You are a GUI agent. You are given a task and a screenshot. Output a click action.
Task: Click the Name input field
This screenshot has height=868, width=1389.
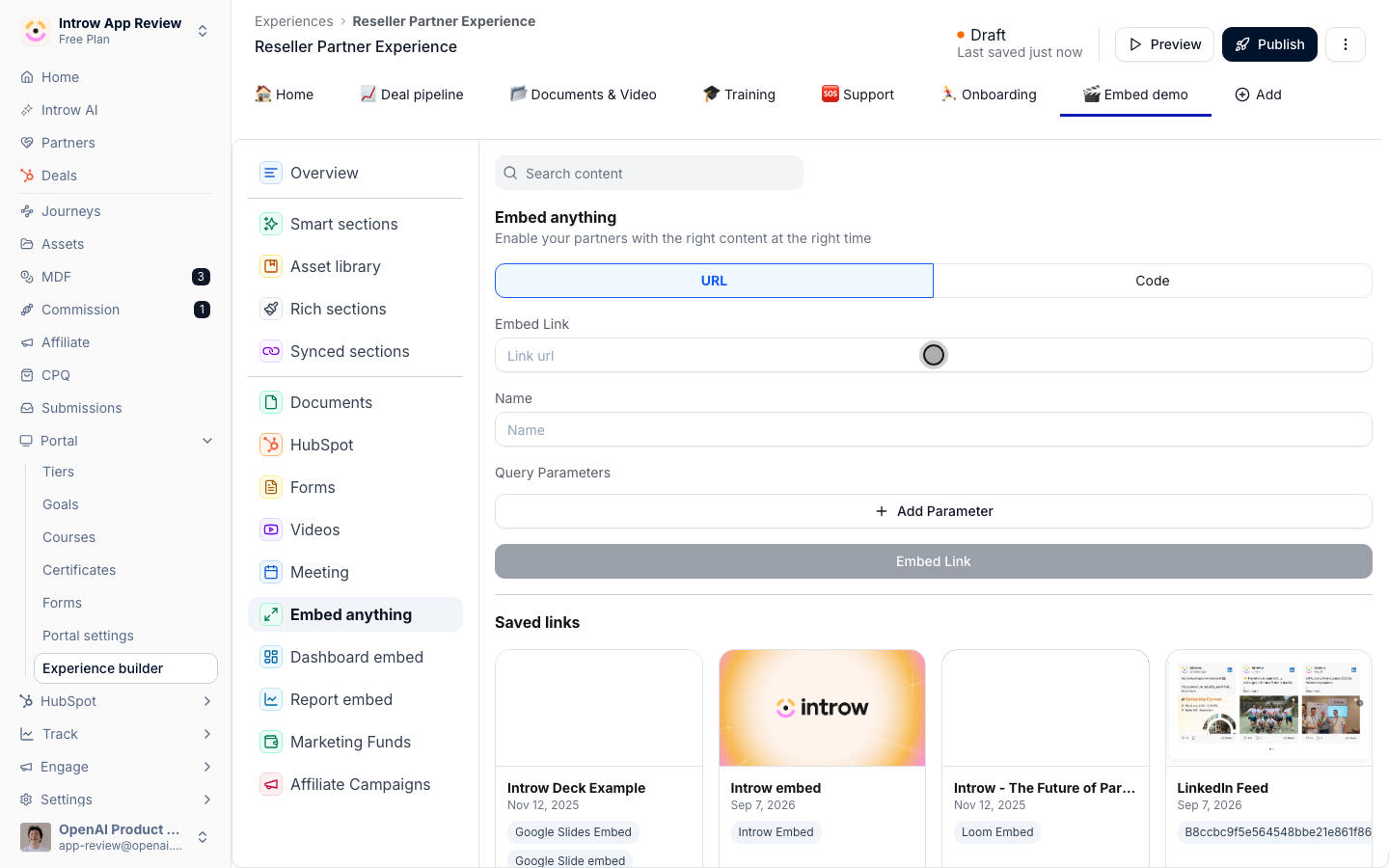[934, 429]
